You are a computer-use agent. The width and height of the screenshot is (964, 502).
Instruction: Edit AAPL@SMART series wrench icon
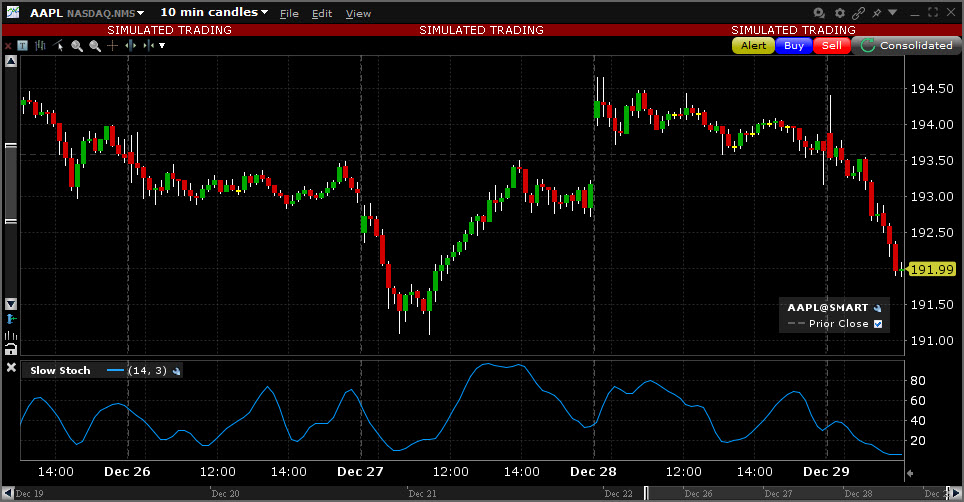click(877, 308)
